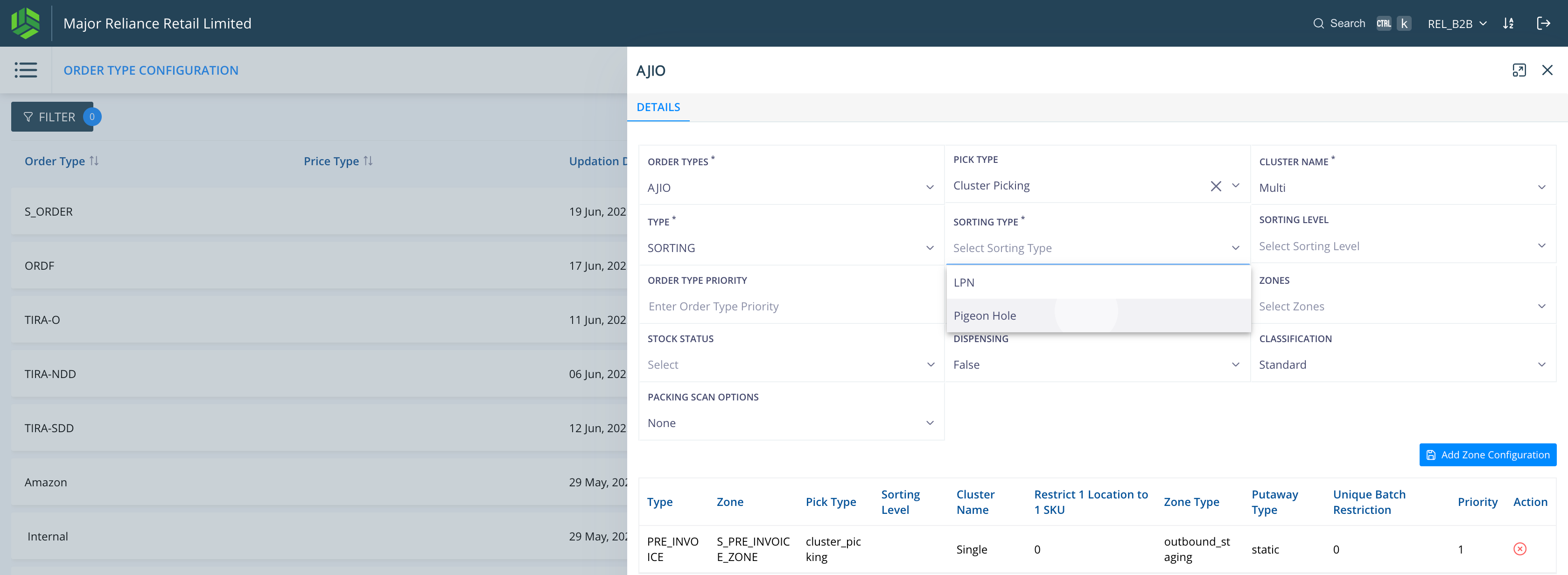Clear the Cluster Picking pick type
This screenshot has width=1568, height=575.
[x=1216, y=186]
